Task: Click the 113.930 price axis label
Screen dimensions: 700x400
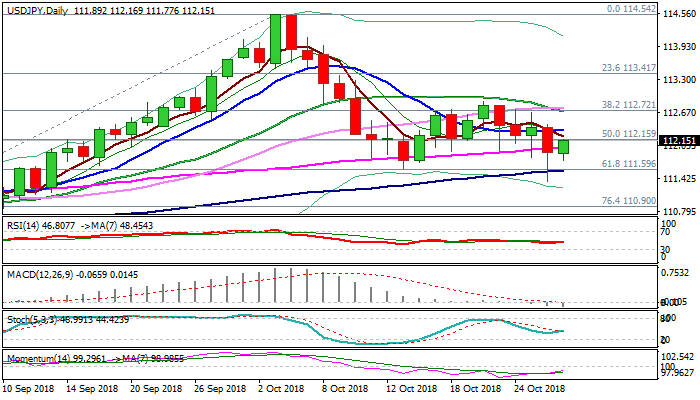Action: 679,46
